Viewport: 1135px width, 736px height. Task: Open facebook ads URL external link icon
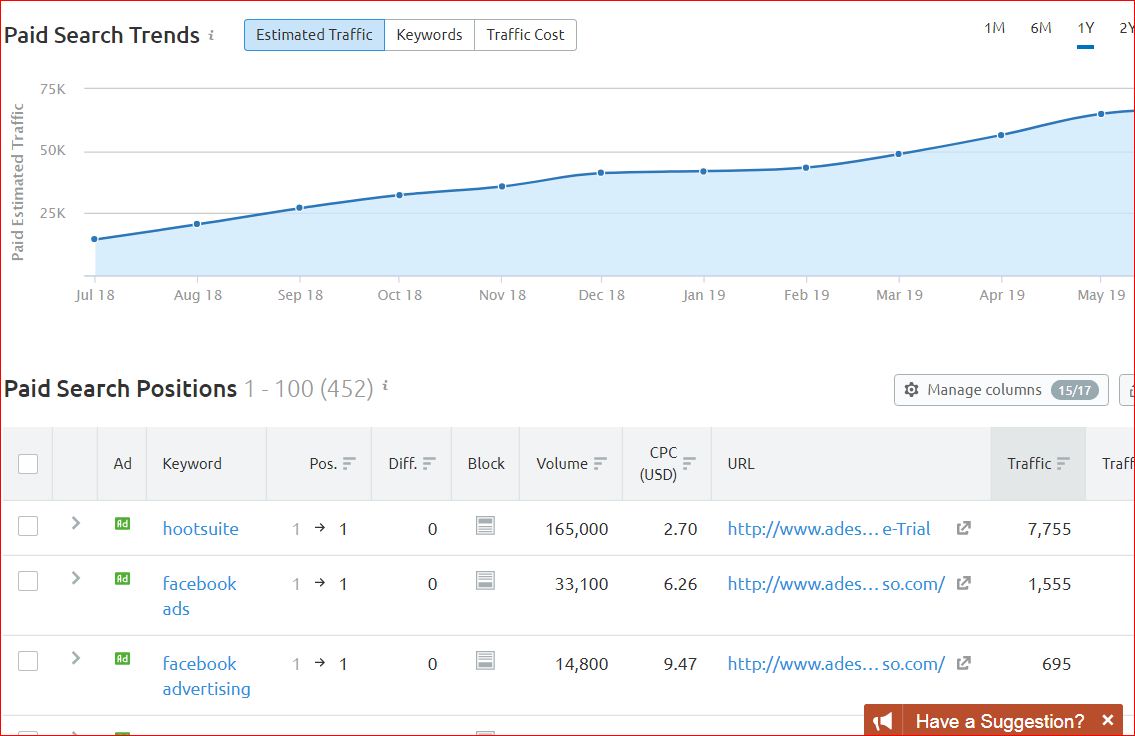pyautogui.click(x=963, y=583)
